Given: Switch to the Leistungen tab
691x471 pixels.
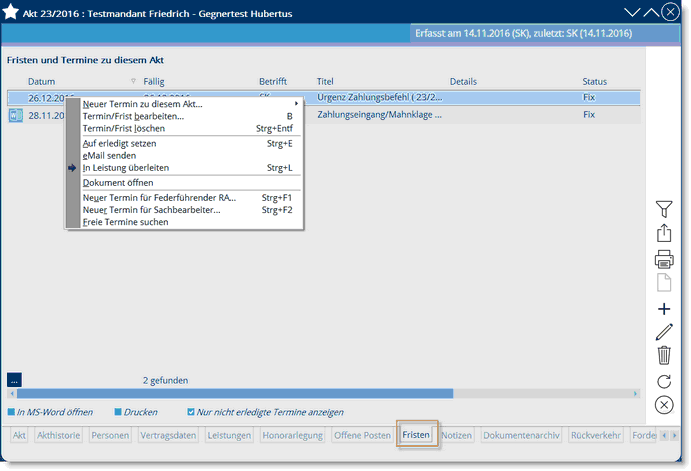Looking at the screenshot, I should [229, 435].
